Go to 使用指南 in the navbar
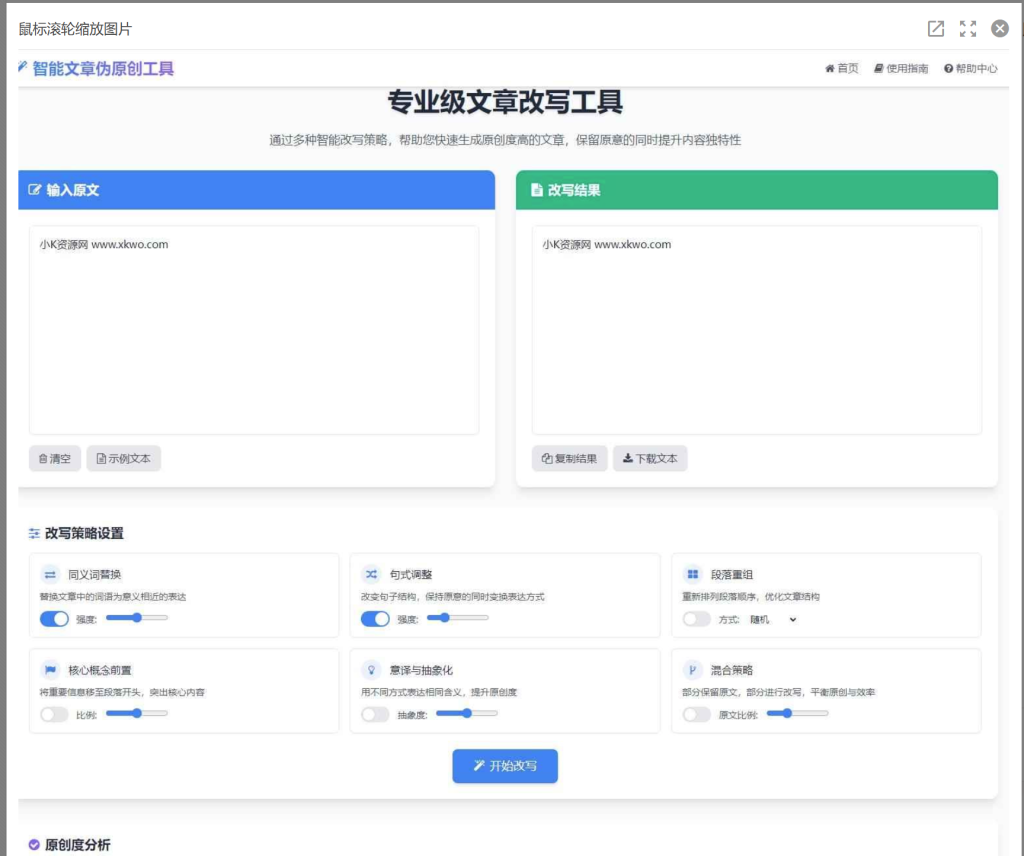This screenshot has height=856, width=1024. pos(900,69)
